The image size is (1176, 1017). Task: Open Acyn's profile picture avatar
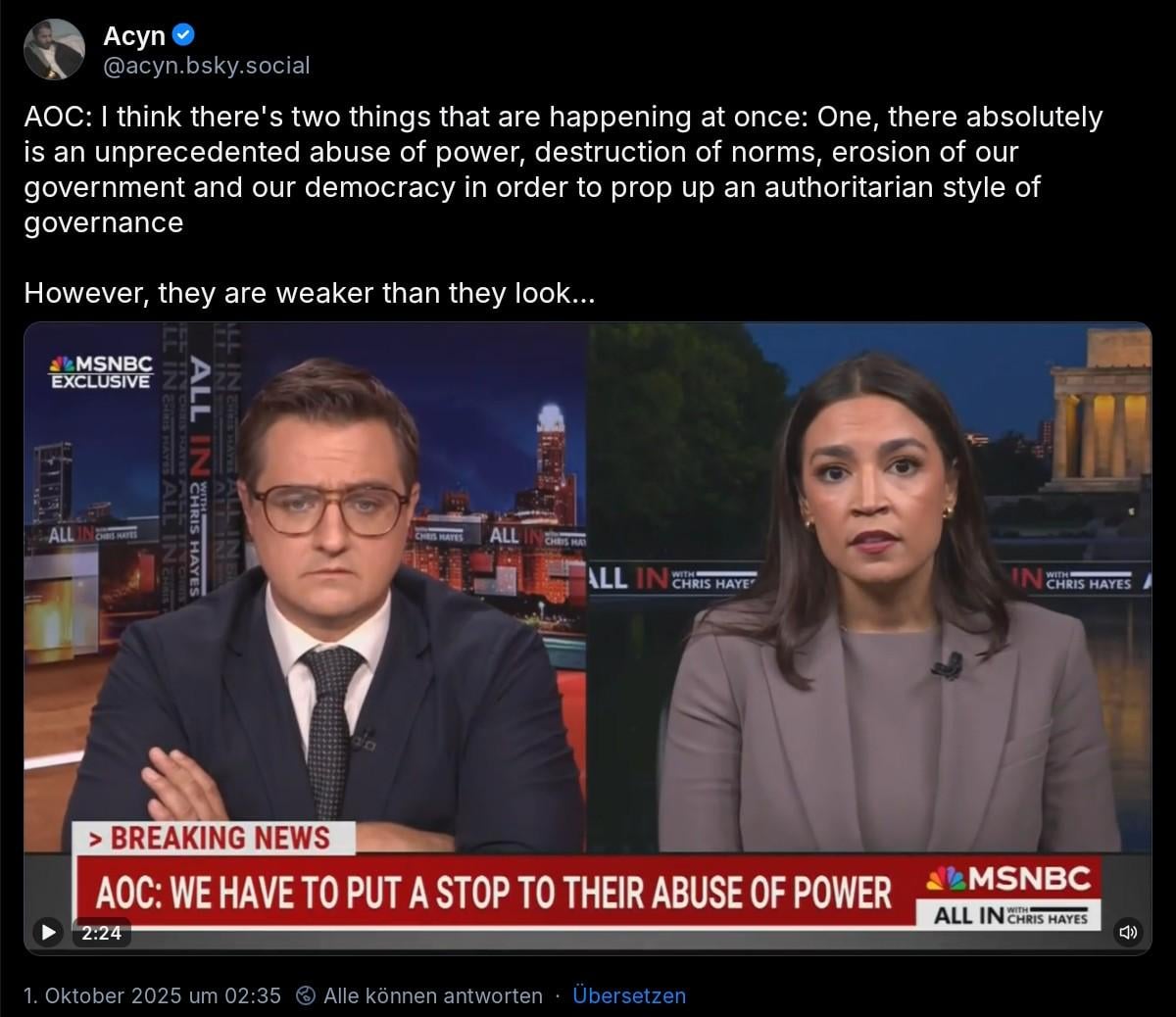[x=54, y=50]
